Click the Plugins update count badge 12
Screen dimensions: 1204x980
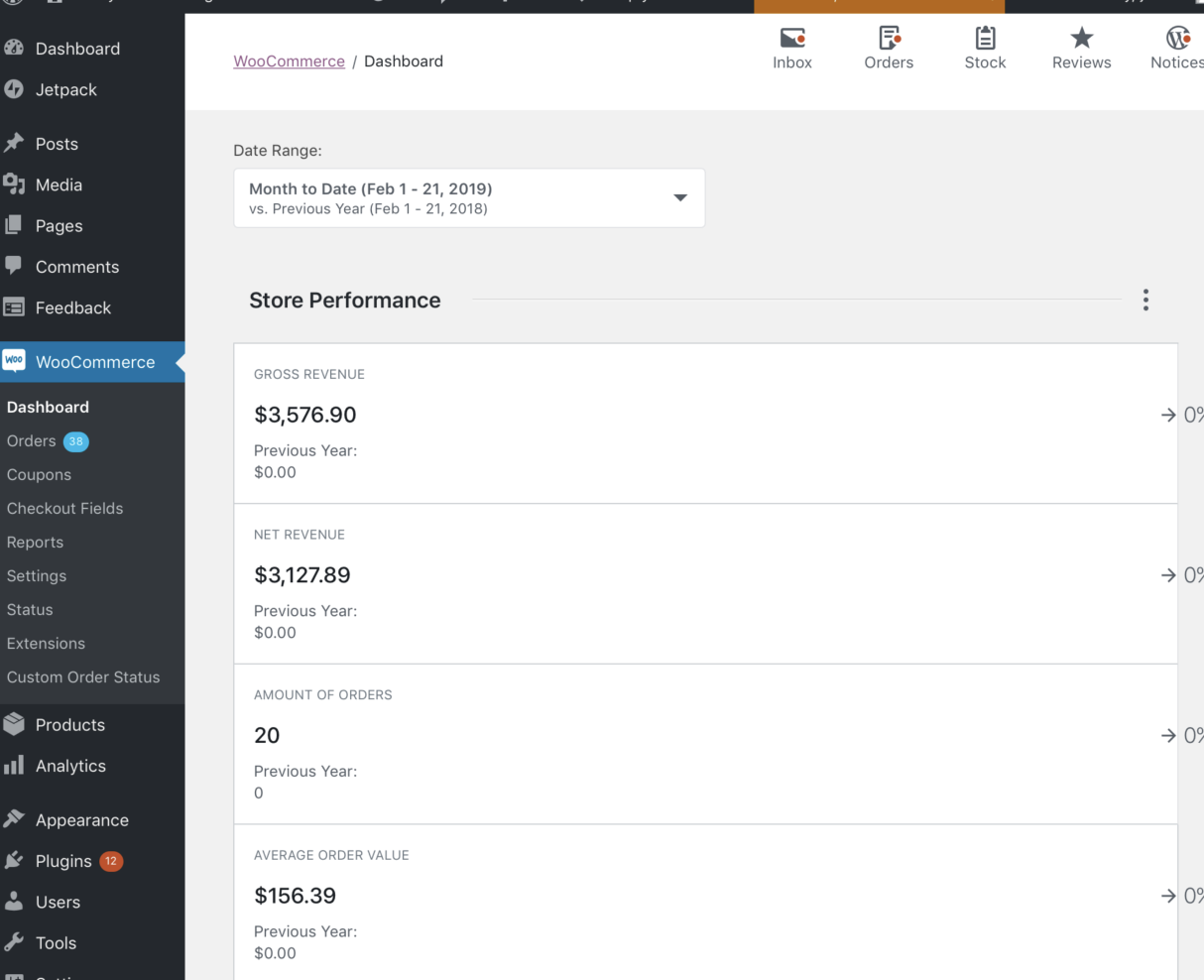pyautogui.click(x=111, y=861)
